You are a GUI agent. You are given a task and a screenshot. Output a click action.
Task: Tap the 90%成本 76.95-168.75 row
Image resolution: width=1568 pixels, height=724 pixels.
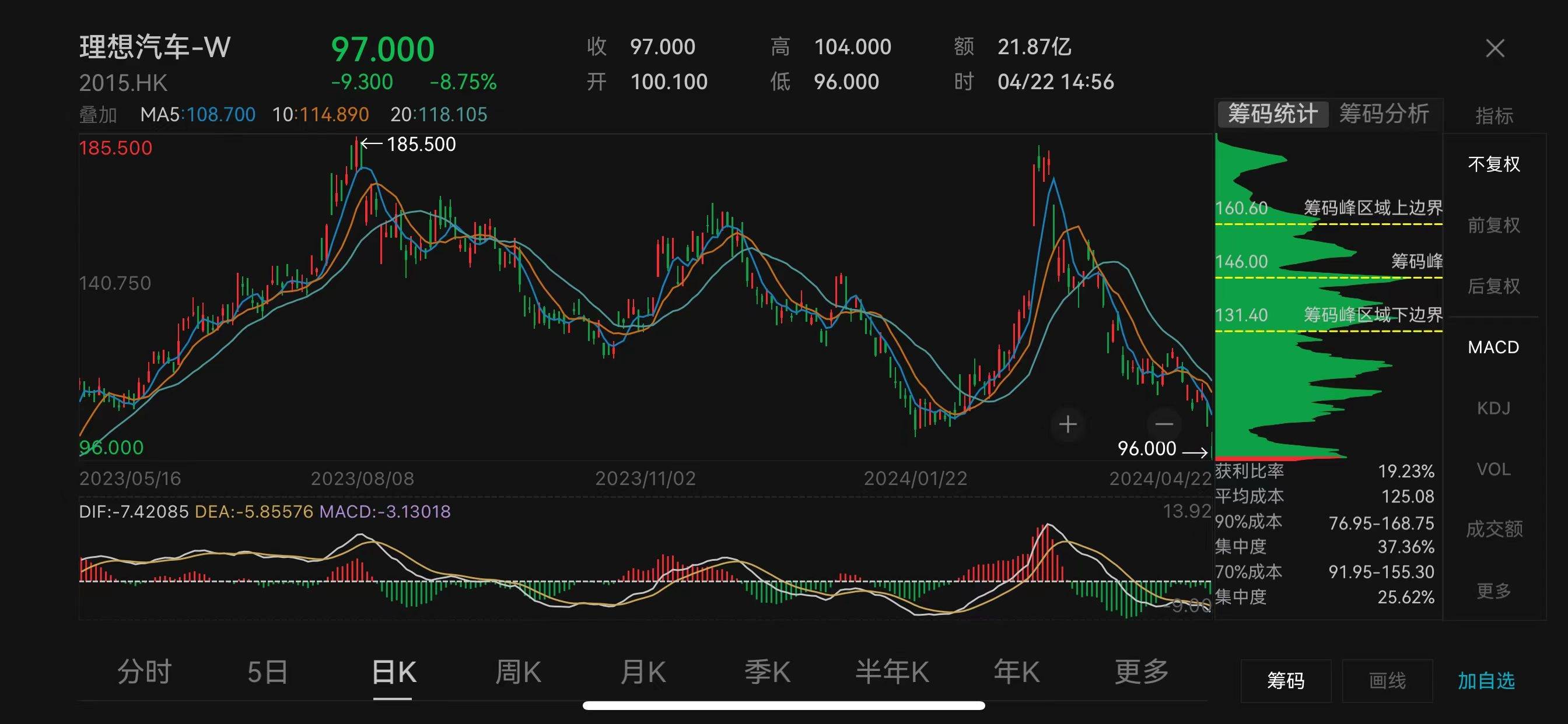click(x=1325, y=522)
